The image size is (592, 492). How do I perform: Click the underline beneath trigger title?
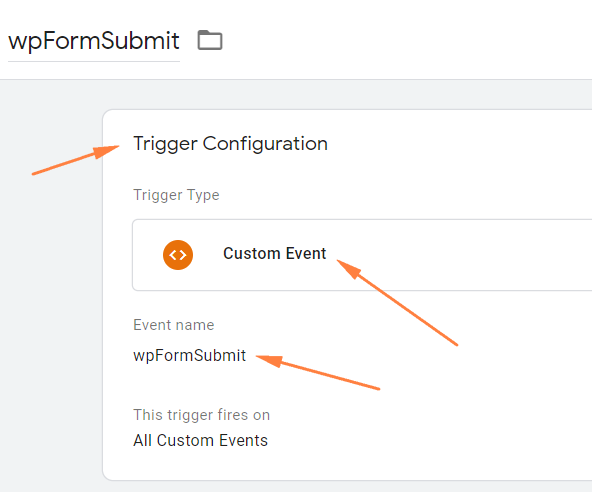click(94, 61)
